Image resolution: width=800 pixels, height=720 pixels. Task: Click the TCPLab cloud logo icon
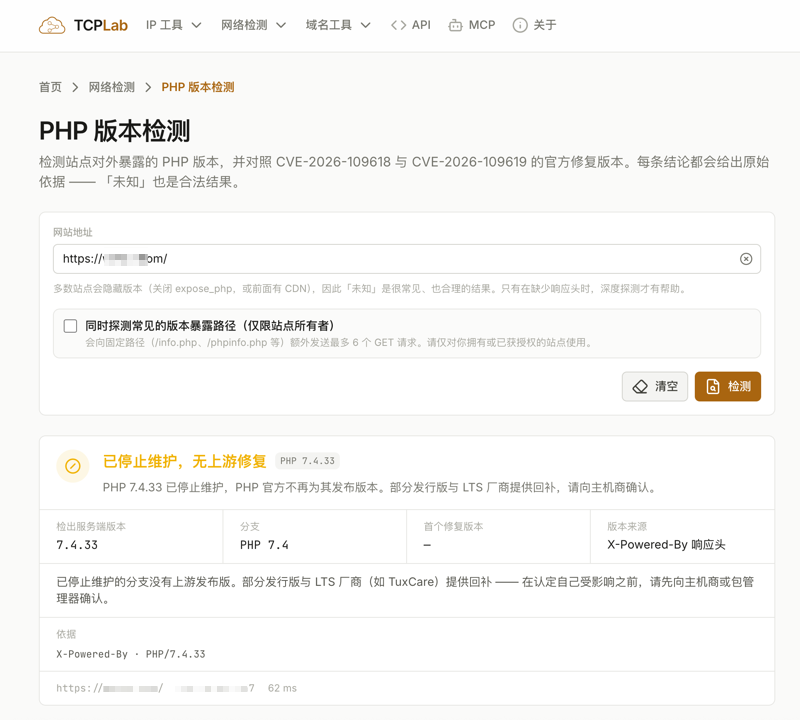click(52, 25)
